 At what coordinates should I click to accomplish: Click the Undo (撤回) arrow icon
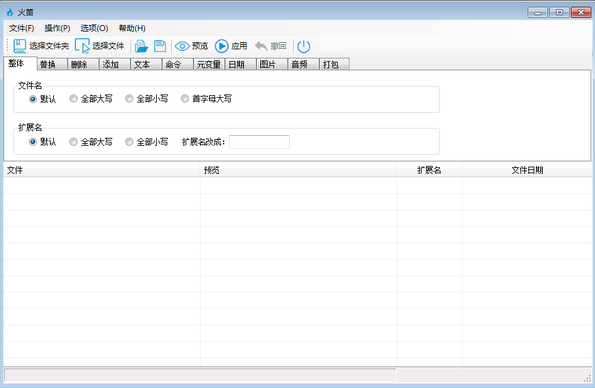pos(261,46)
